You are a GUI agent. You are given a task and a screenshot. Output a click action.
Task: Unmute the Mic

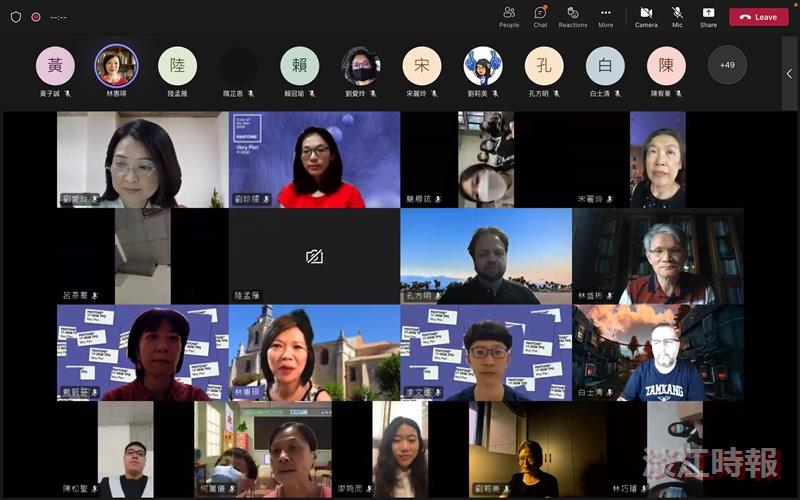pos(677,17)
